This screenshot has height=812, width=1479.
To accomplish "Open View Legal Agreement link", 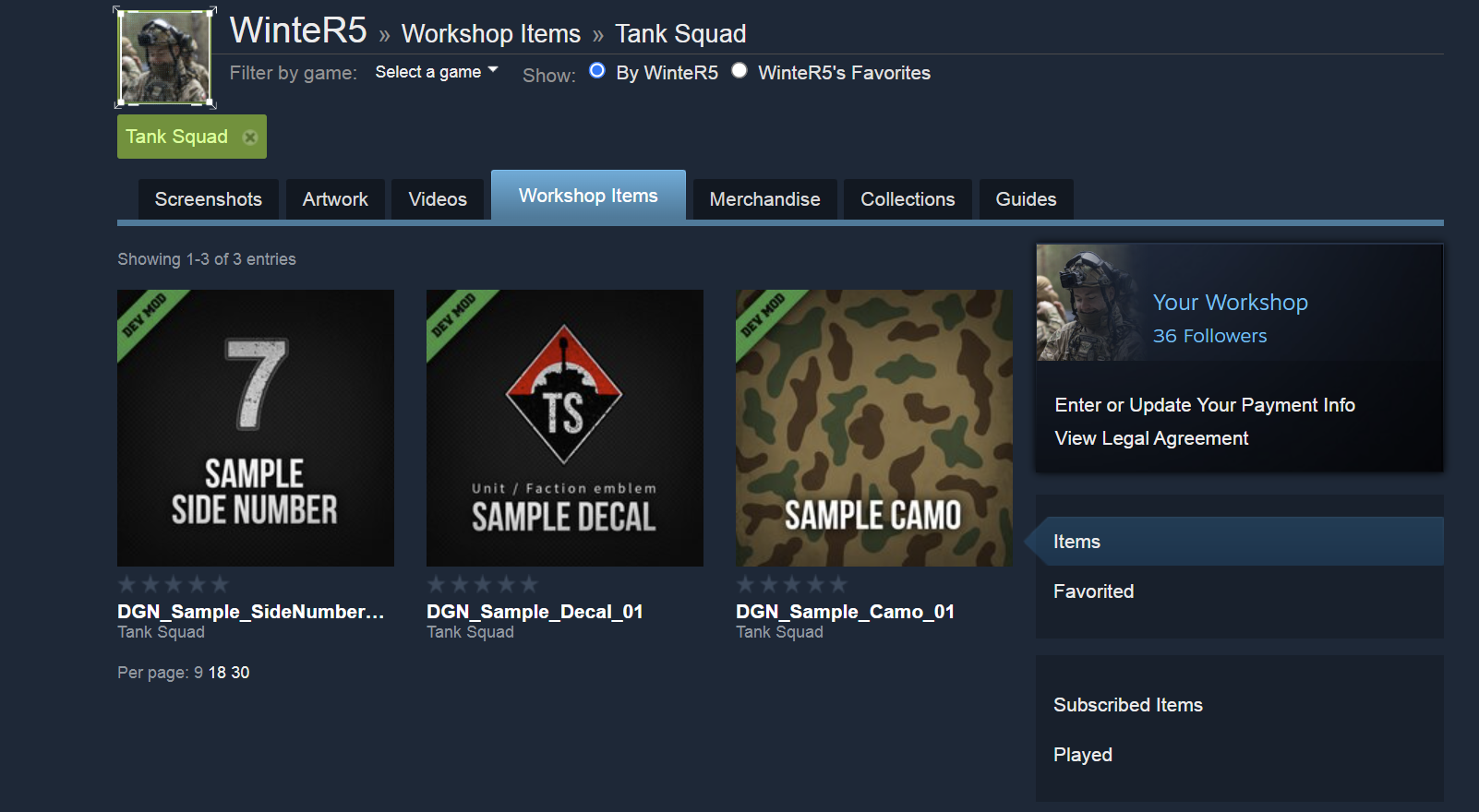I will 1151,438.
